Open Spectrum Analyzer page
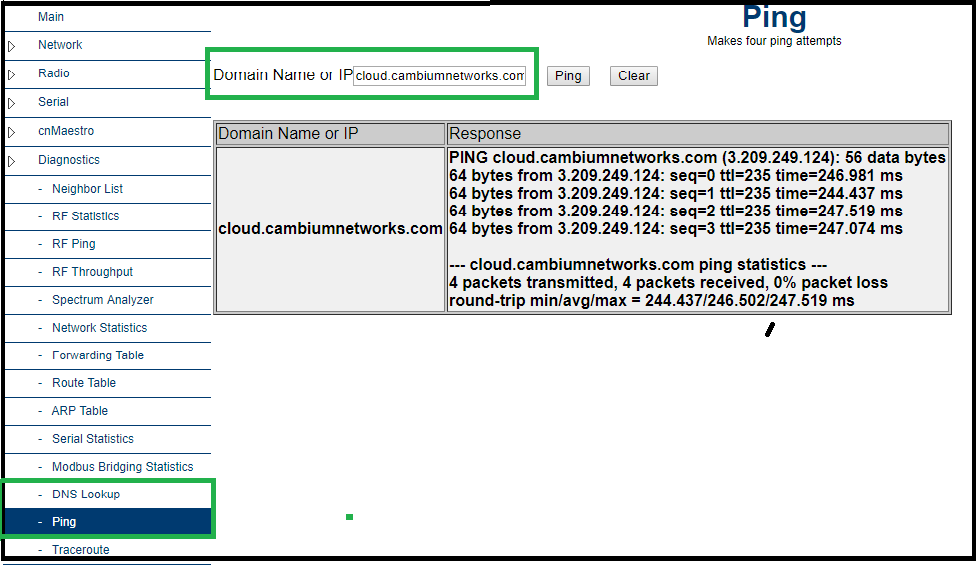Viewport: 976px width, 569px height. click(103, 299)
